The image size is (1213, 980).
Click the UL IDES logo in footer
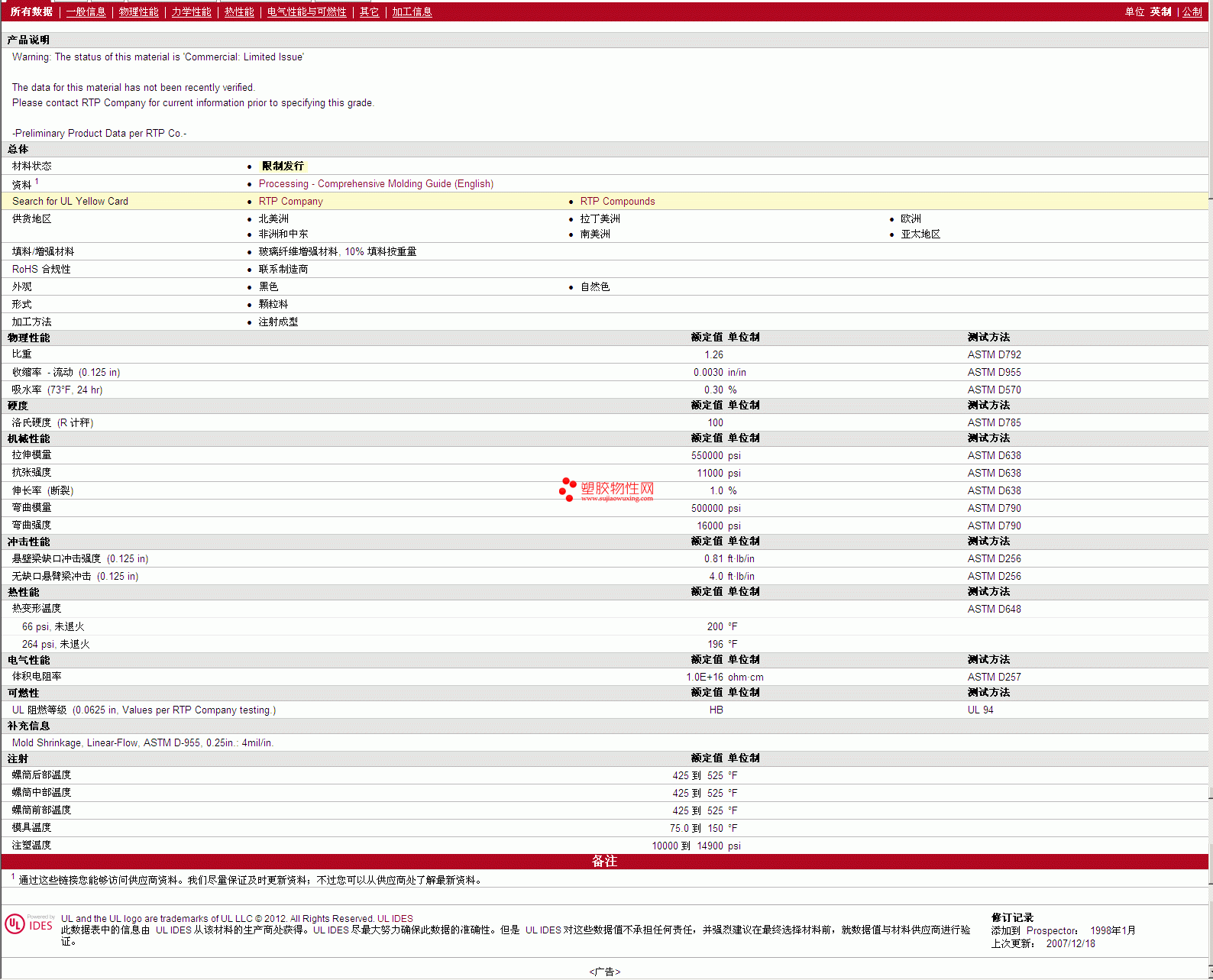[x=29, y=923]
